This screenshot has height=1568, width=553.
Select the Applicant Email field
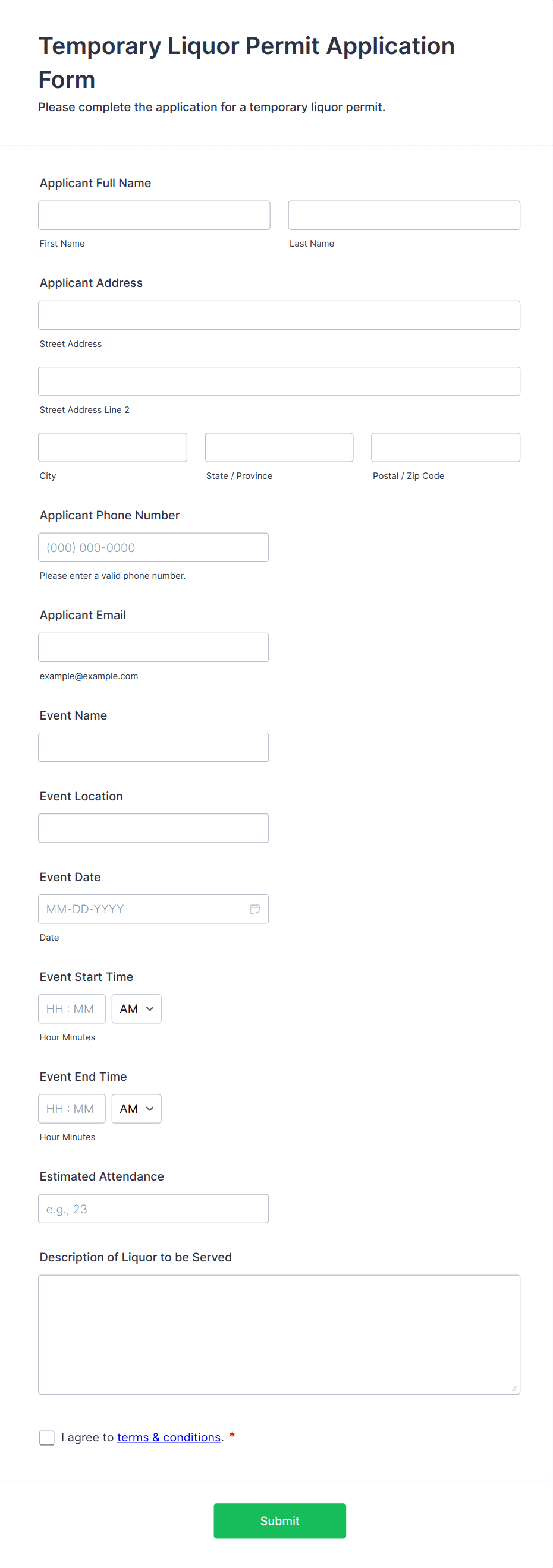point(153,646)
